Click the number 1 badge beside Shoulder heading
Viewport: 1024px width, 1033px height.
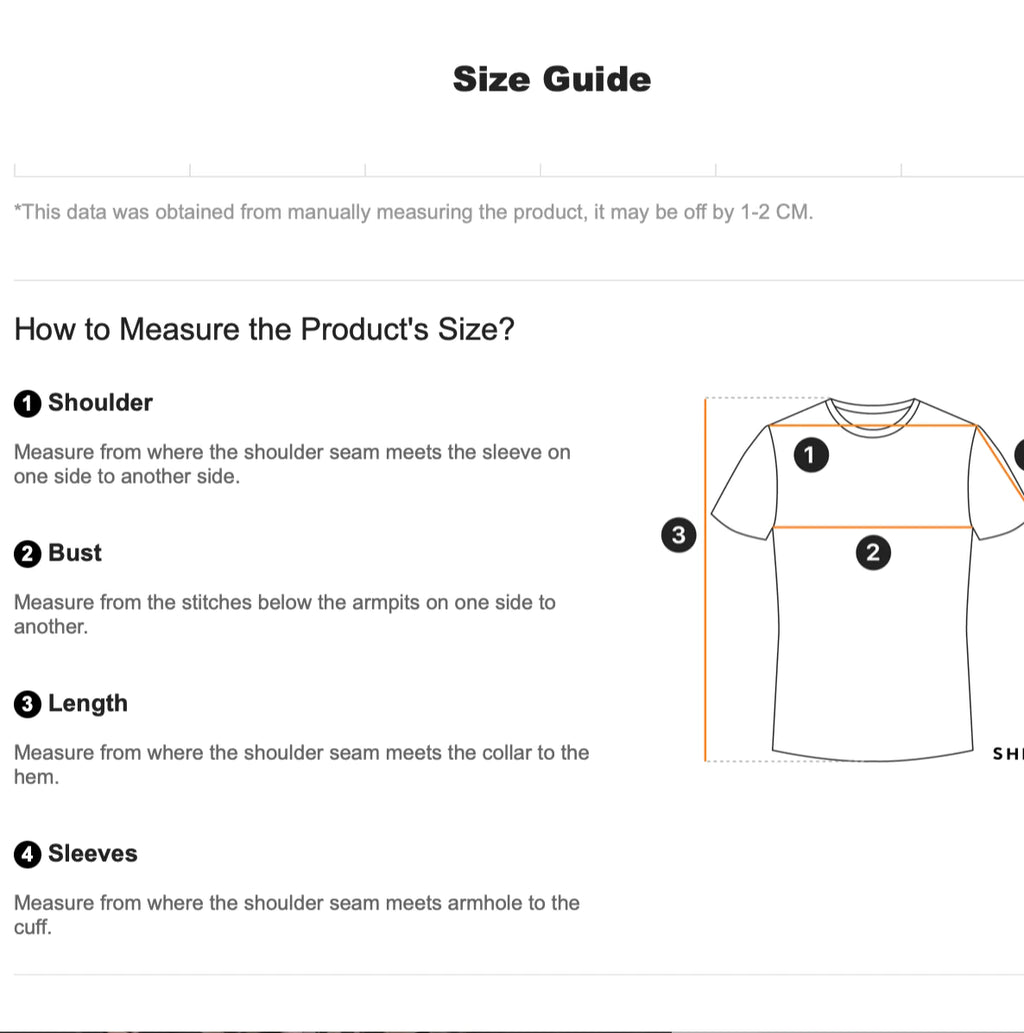(x=27, y=404)
